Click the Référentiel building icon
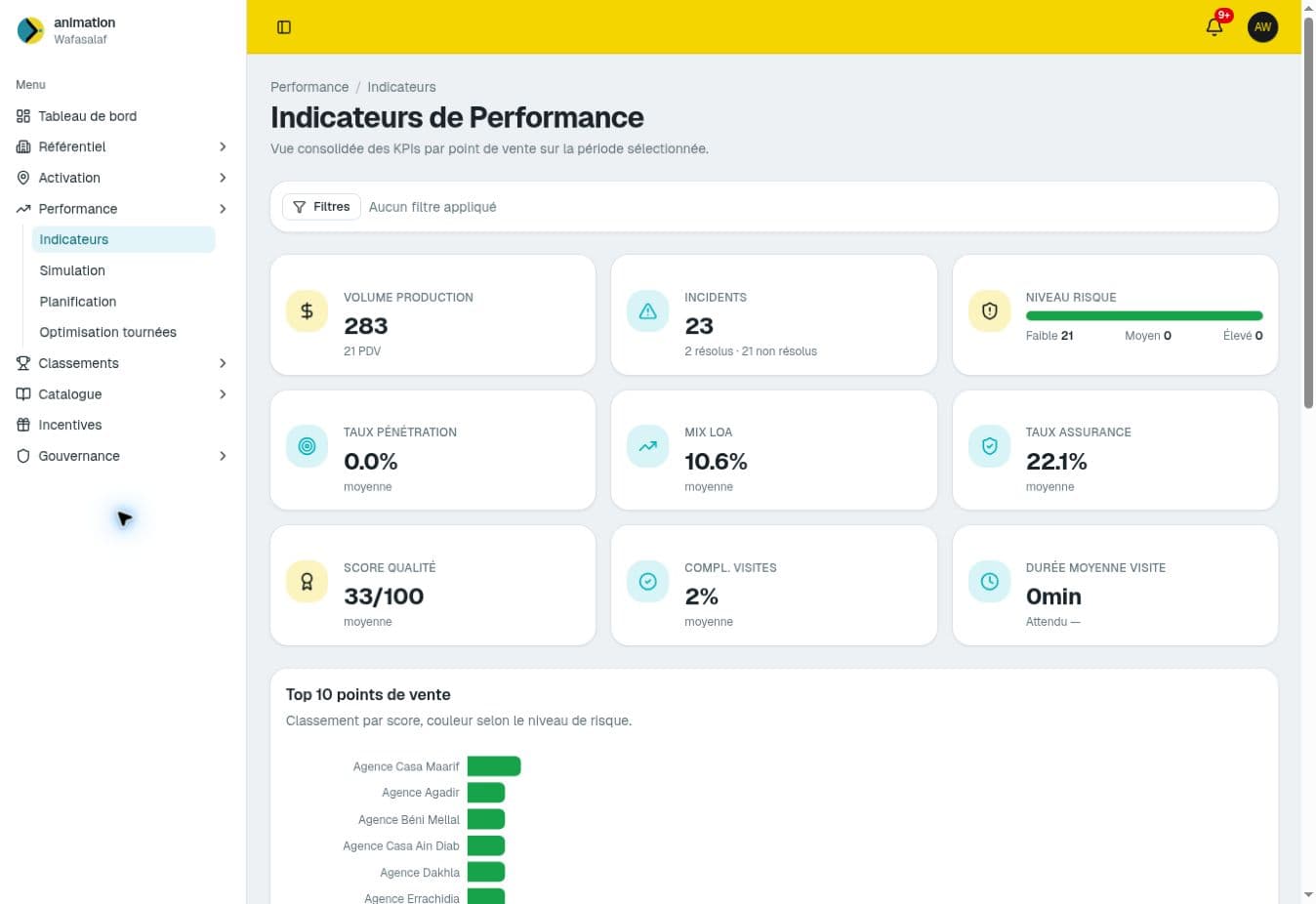1316x904 pixels. pyautogui.click(x=23, y=146)
